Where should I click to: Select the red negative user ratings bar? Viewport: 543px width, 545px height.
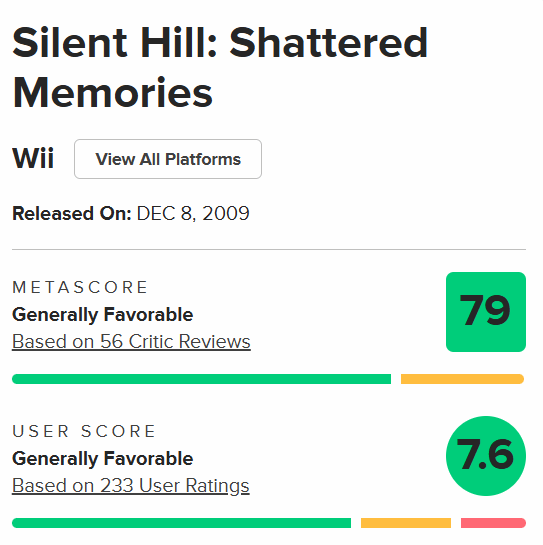[x=493, y=523]
